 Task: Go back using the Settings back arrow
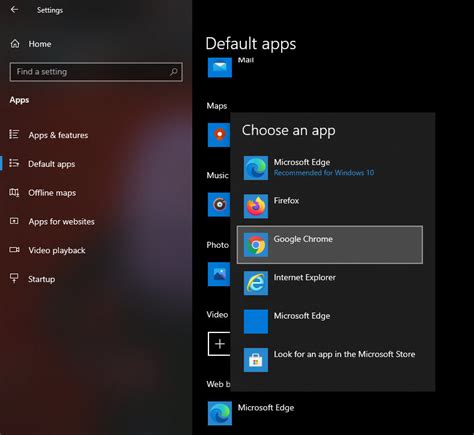pos(14,10)
